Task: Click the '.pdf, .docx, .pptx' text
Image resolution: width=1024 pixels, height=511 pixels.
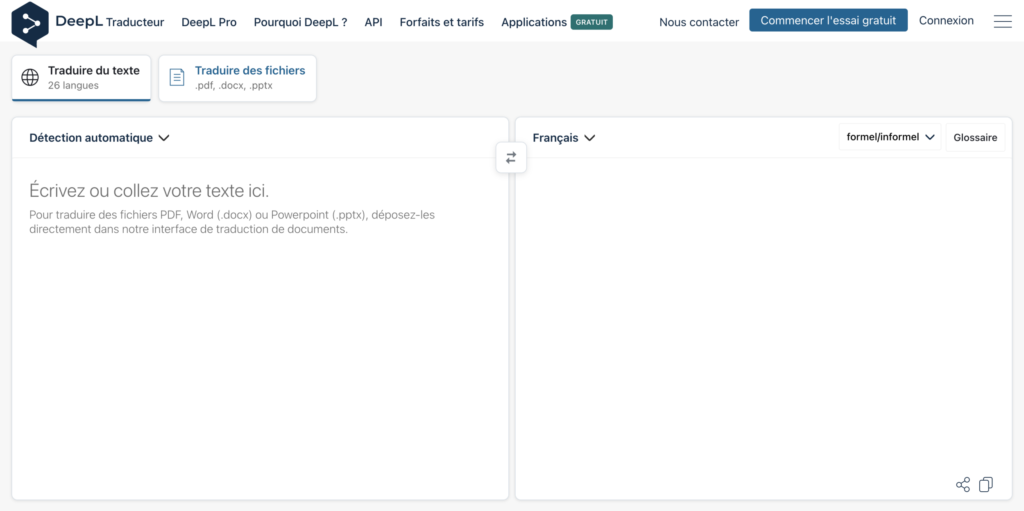Action: [234, 86]
